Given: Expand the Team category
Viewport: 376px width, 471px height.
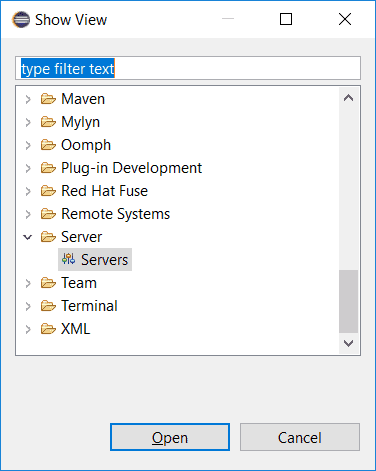Looking at the screenshot, I should tap(28, 283).
